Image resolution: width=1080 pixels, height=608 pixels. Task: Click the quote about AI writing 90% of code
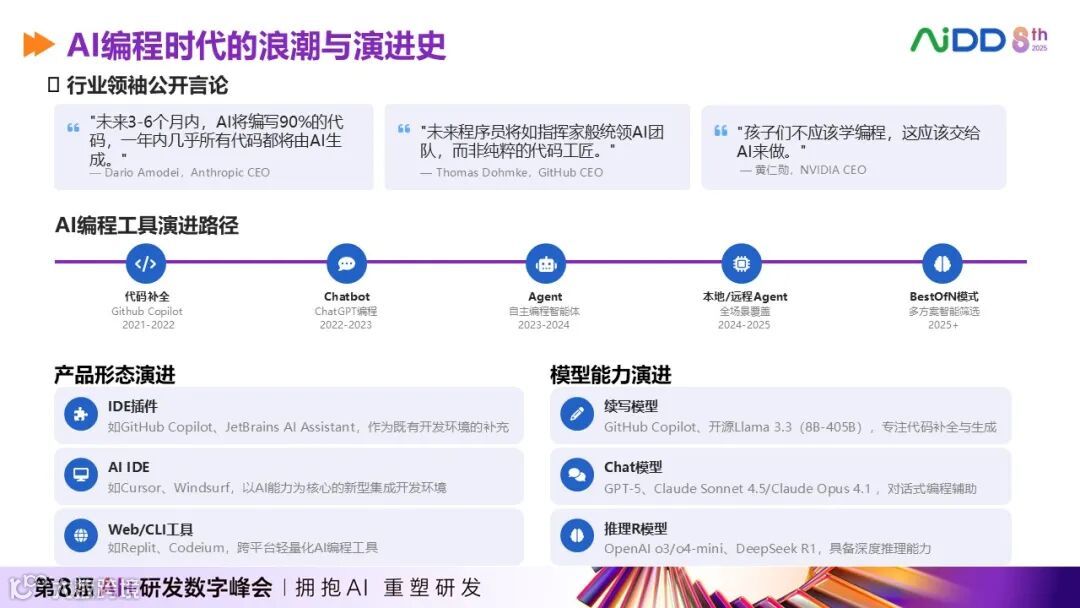pyautogui.click(x=216, y=140)
